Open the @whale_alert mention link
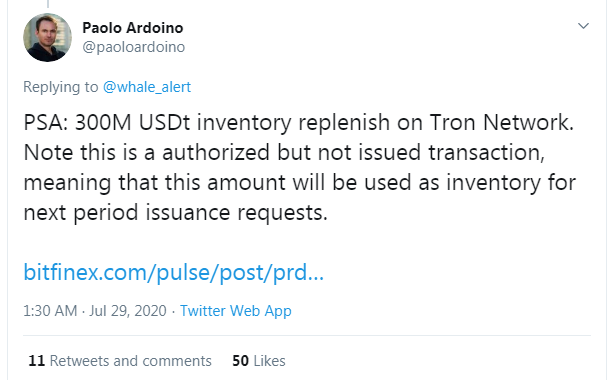Screen dimensions: 609x380 pos(147,87)
